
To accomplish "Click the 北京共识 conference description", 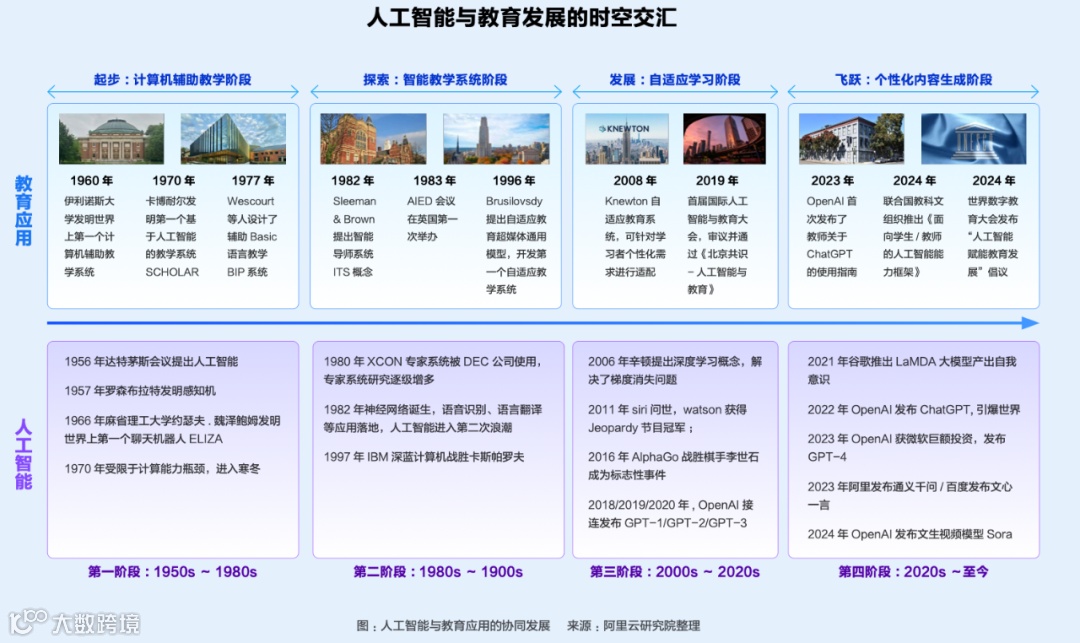I will [x=718, y=245].
